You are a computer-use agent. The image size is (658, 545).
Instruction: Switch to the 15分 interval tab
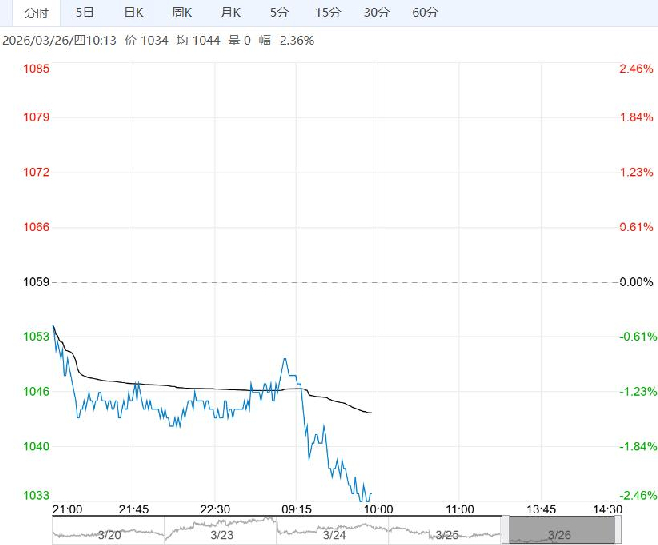tap(327, 13)
